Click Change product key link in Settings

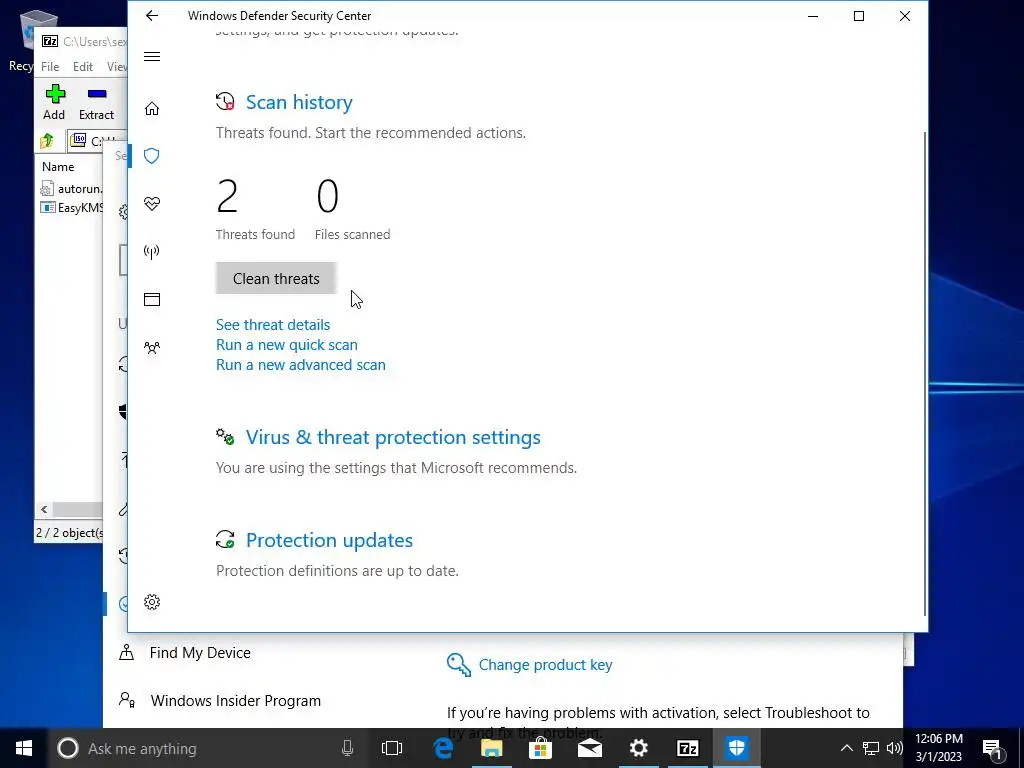[545, 665]
